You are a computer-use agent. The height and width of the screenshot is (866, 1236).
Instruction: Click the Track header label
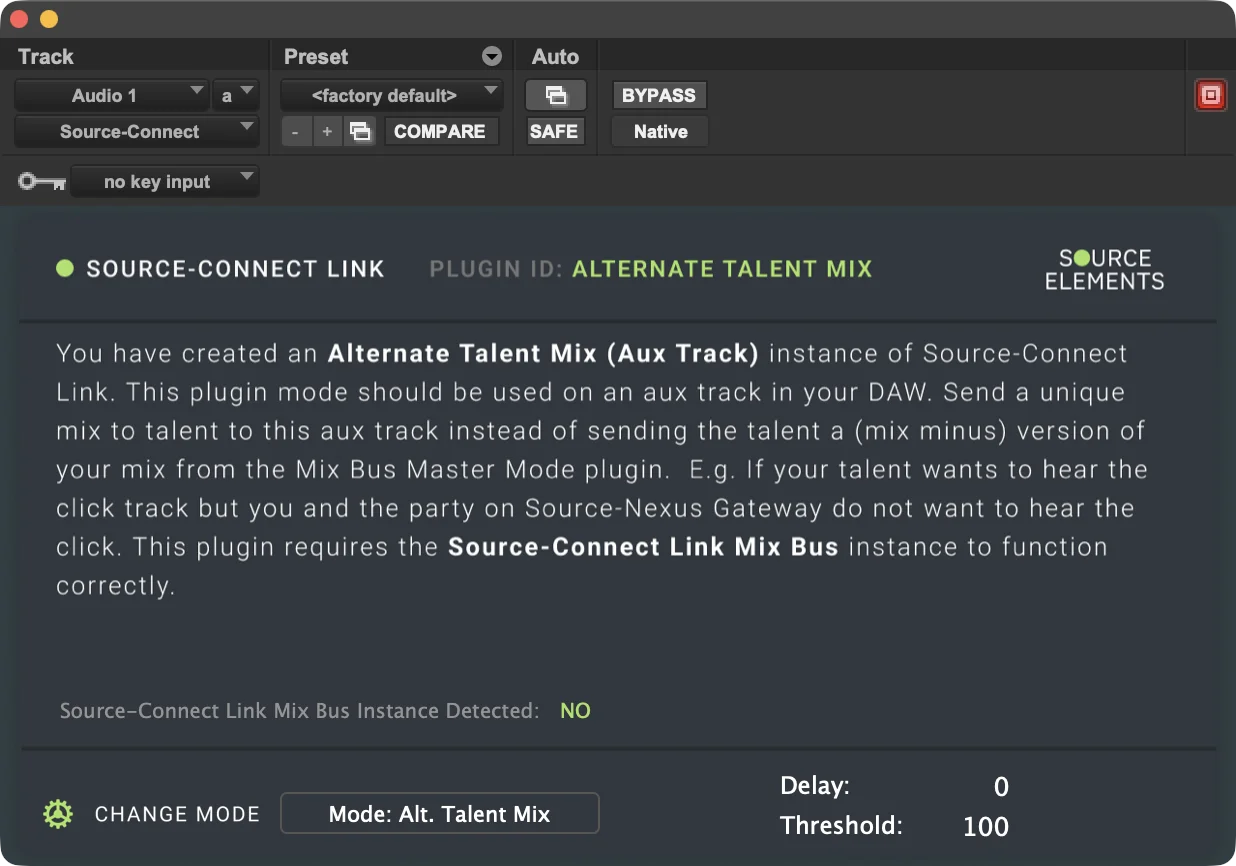pos(46,57)
